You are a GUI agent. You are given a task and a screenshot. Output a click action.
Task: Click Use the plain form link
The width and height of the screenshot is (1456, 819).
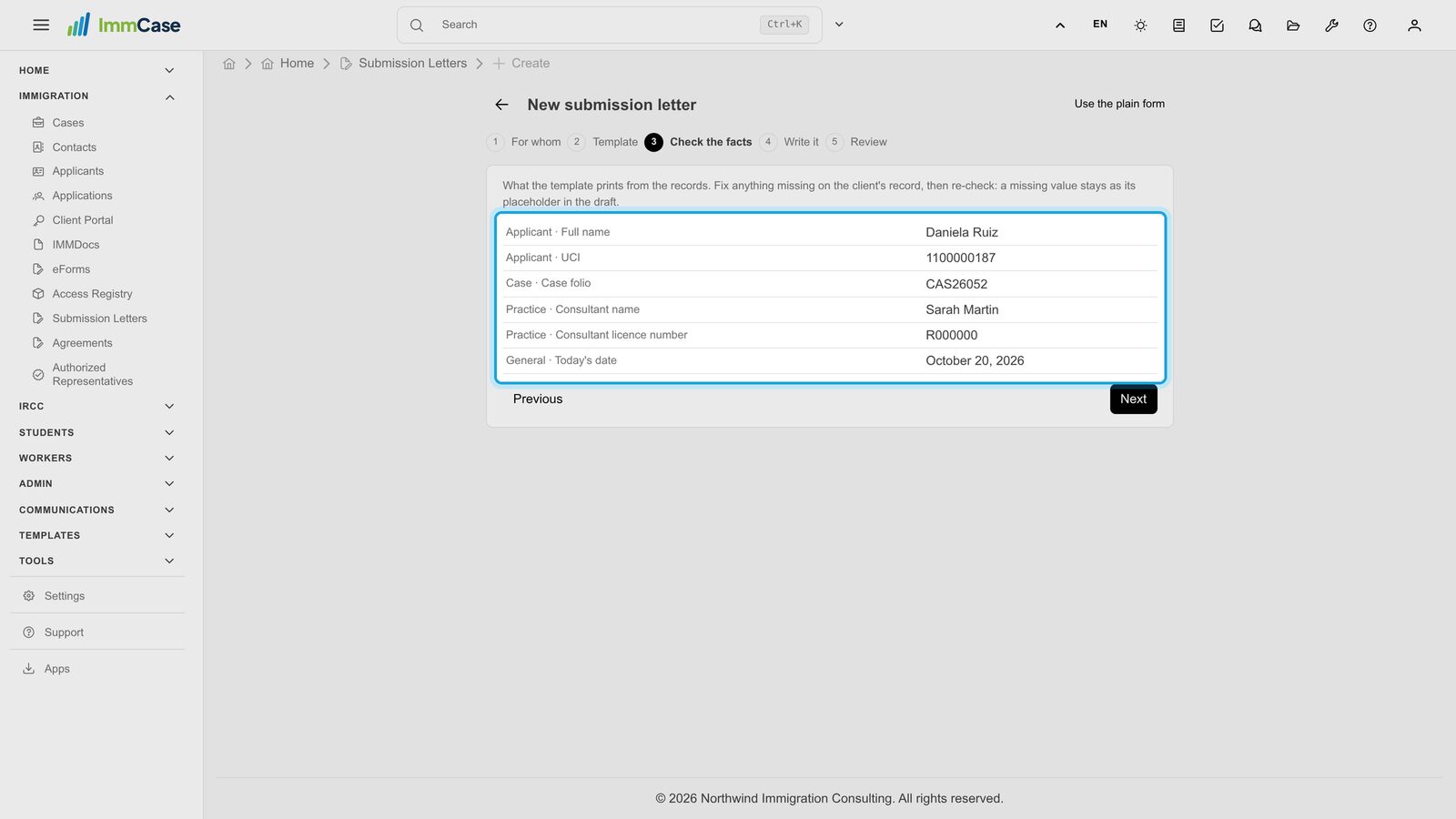(x=1119, y=104)
